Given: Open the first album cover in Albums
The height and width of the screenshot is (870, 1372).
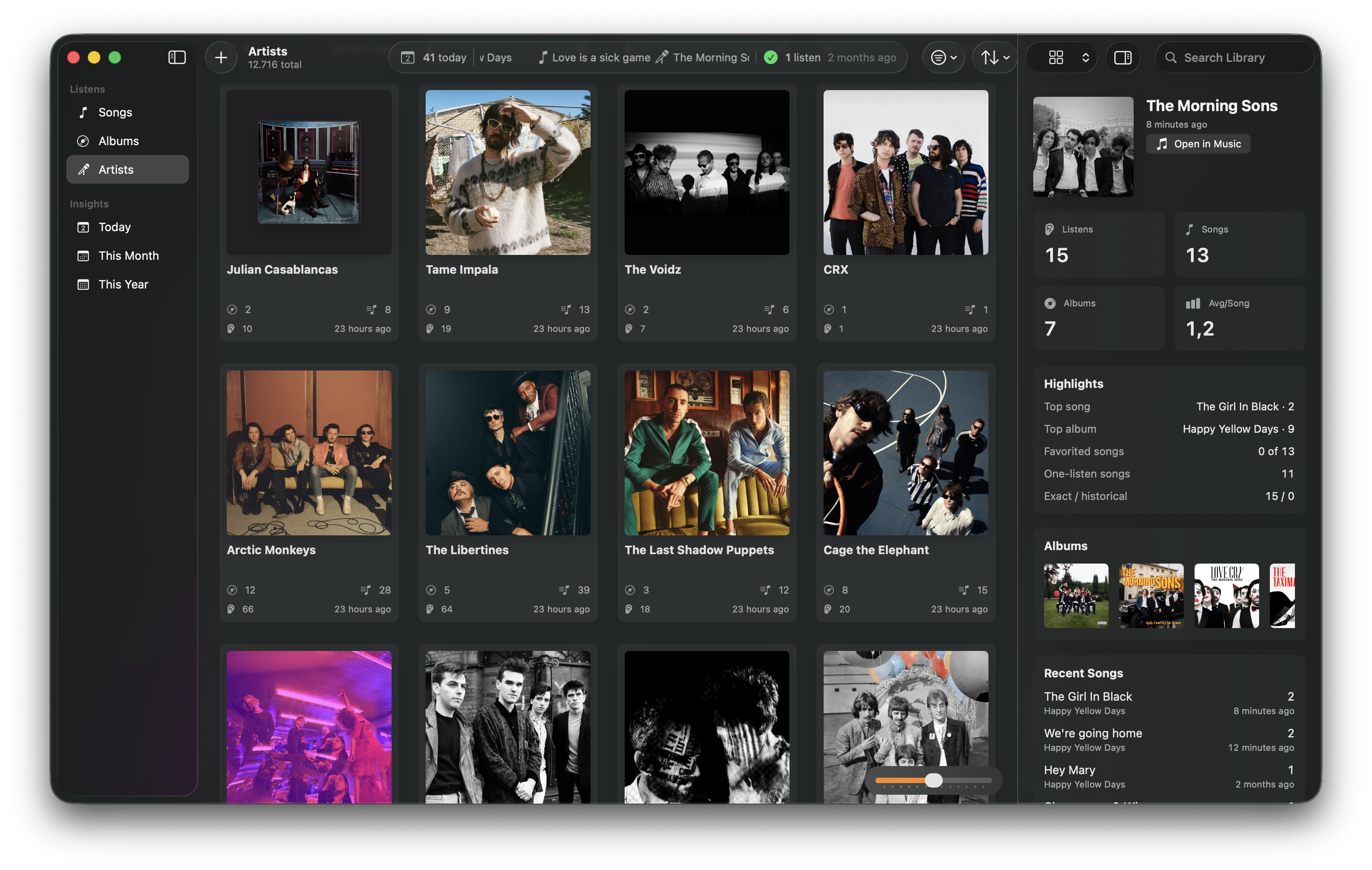Looking at the screenshot, I should [x=1076, y=595].
